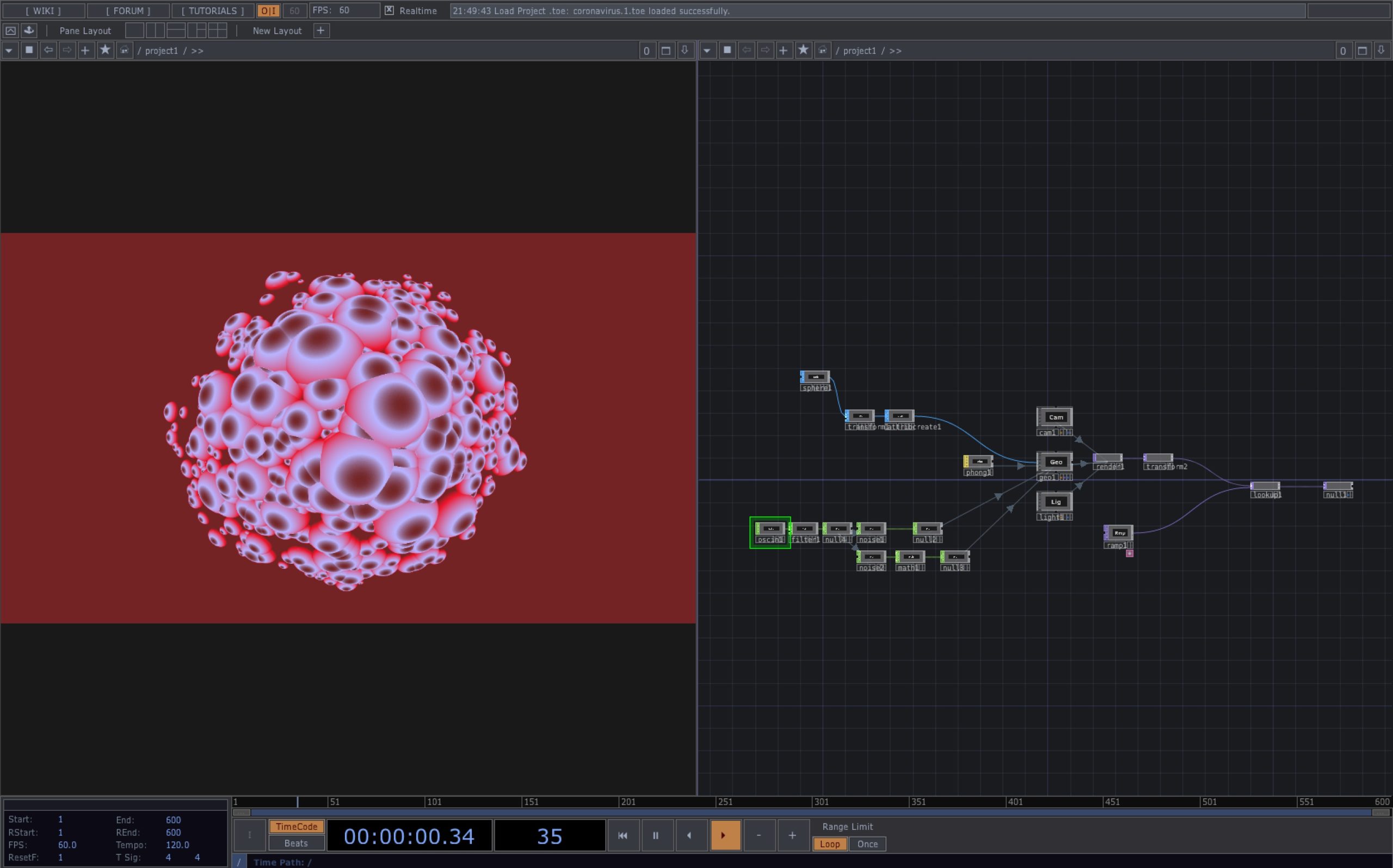1393x868 pixels.
Task: Pause timeline playback
Action: pos(656,835)
